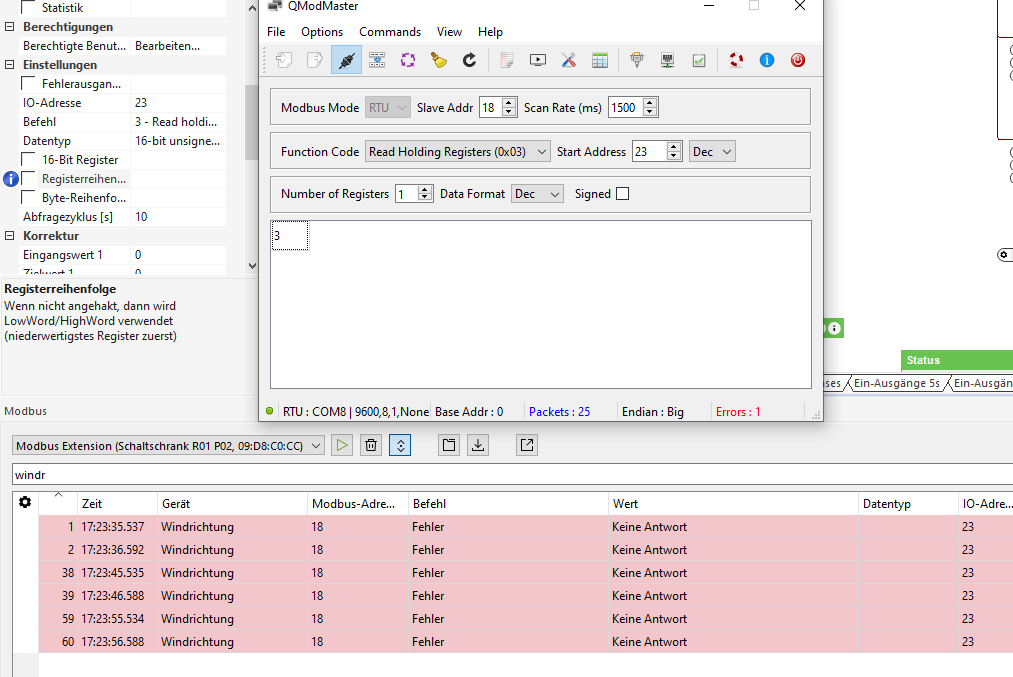Image resolution: width=1013 pixels, height=677 pixels.
Task: Open the Help lifebuoy icon
Action: [x=736, y=60]
